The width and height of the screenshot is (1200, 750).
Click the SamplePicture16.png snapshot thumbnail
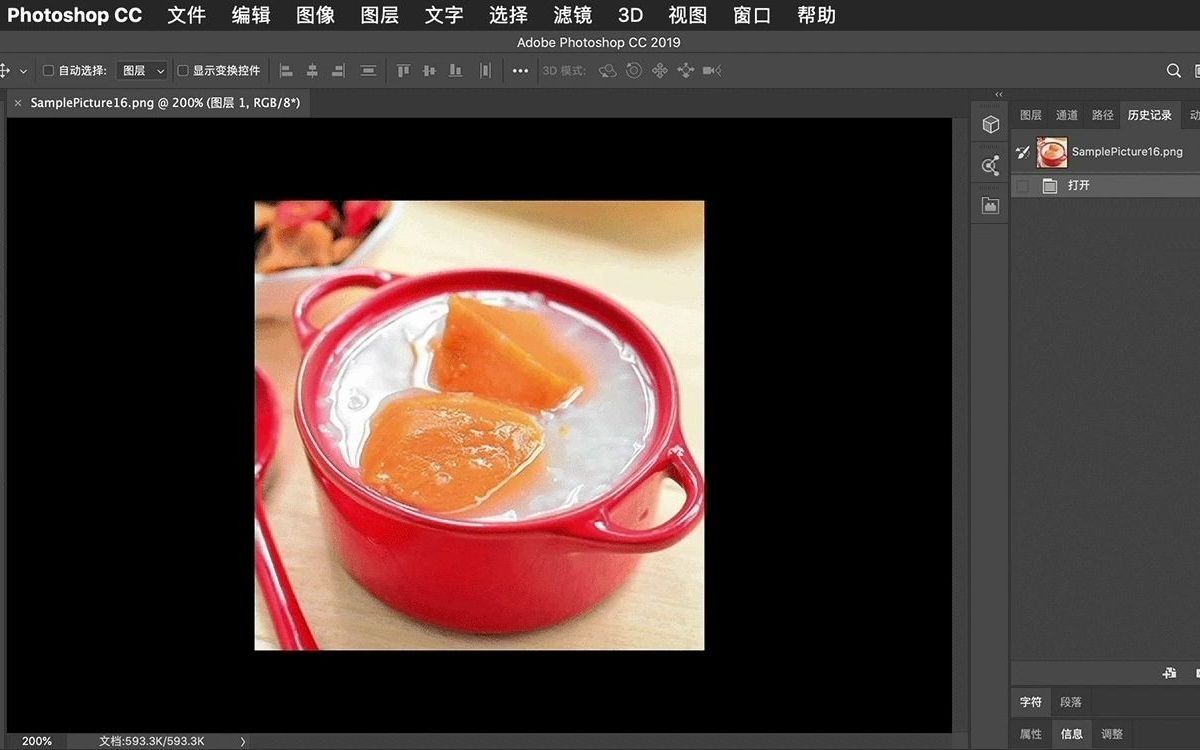click(1051, 151)
